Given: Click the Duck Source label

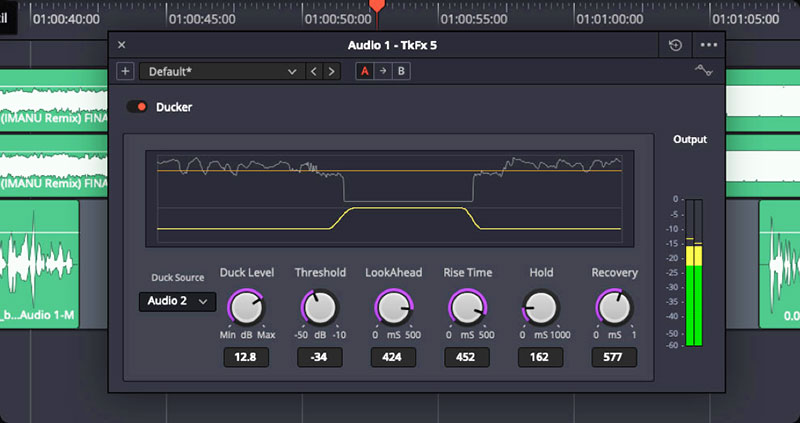Looking at the screenshot, I should point(178,278).
